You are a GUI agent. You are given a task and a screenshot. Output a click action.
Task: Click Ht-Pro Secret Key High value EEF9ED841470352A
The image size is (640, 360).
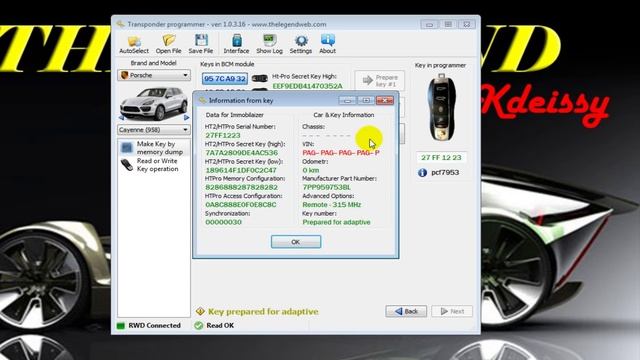307,86
